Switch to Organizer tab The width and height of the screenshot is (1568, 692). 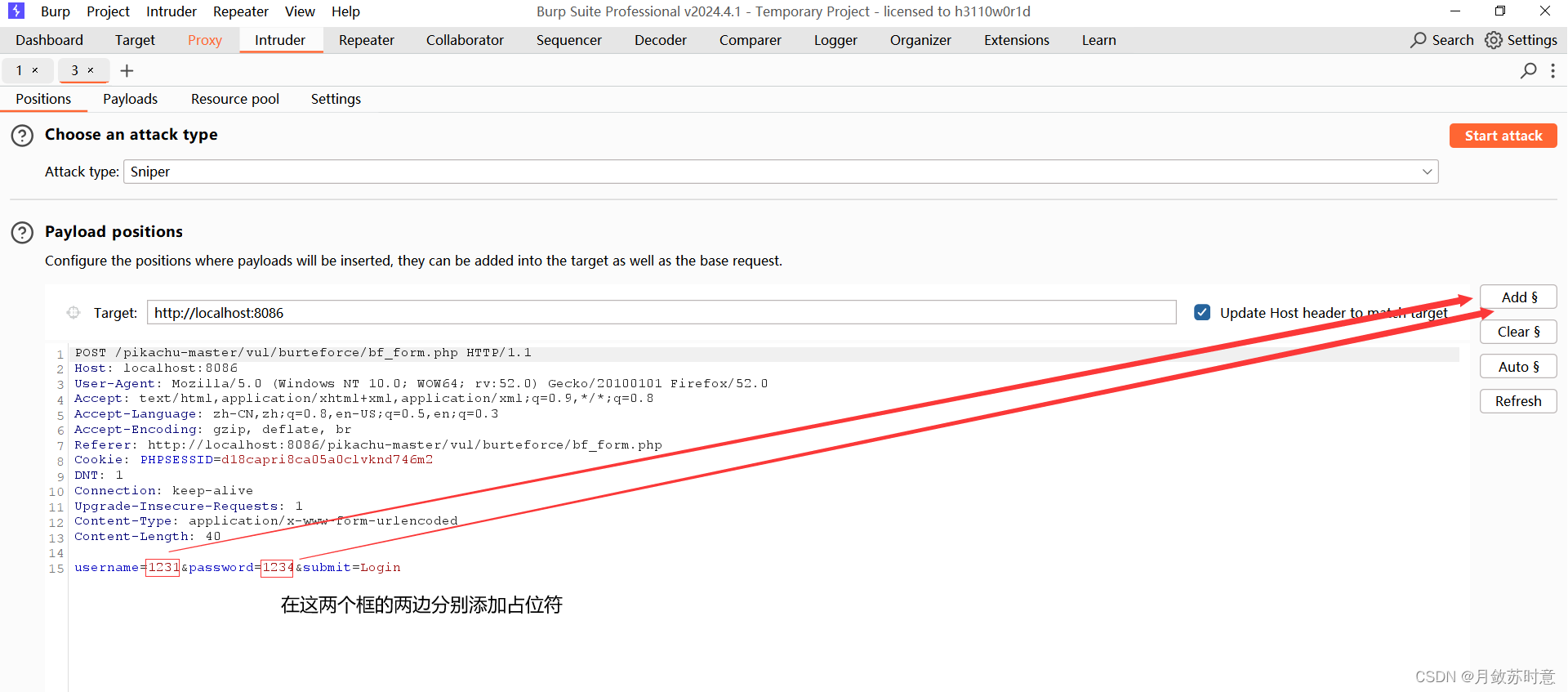click(x=920, y=40)
